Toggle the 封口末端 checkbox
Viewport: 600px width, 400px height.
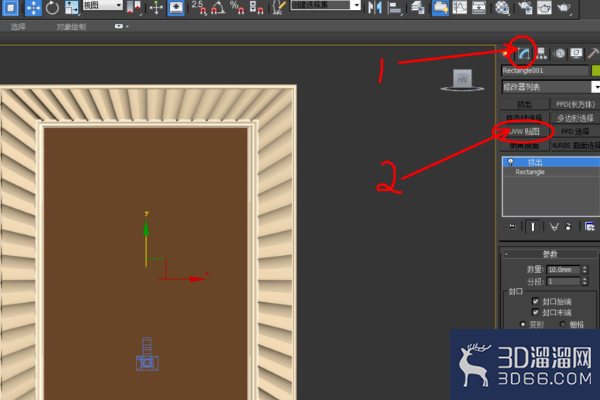click(535, 312)
